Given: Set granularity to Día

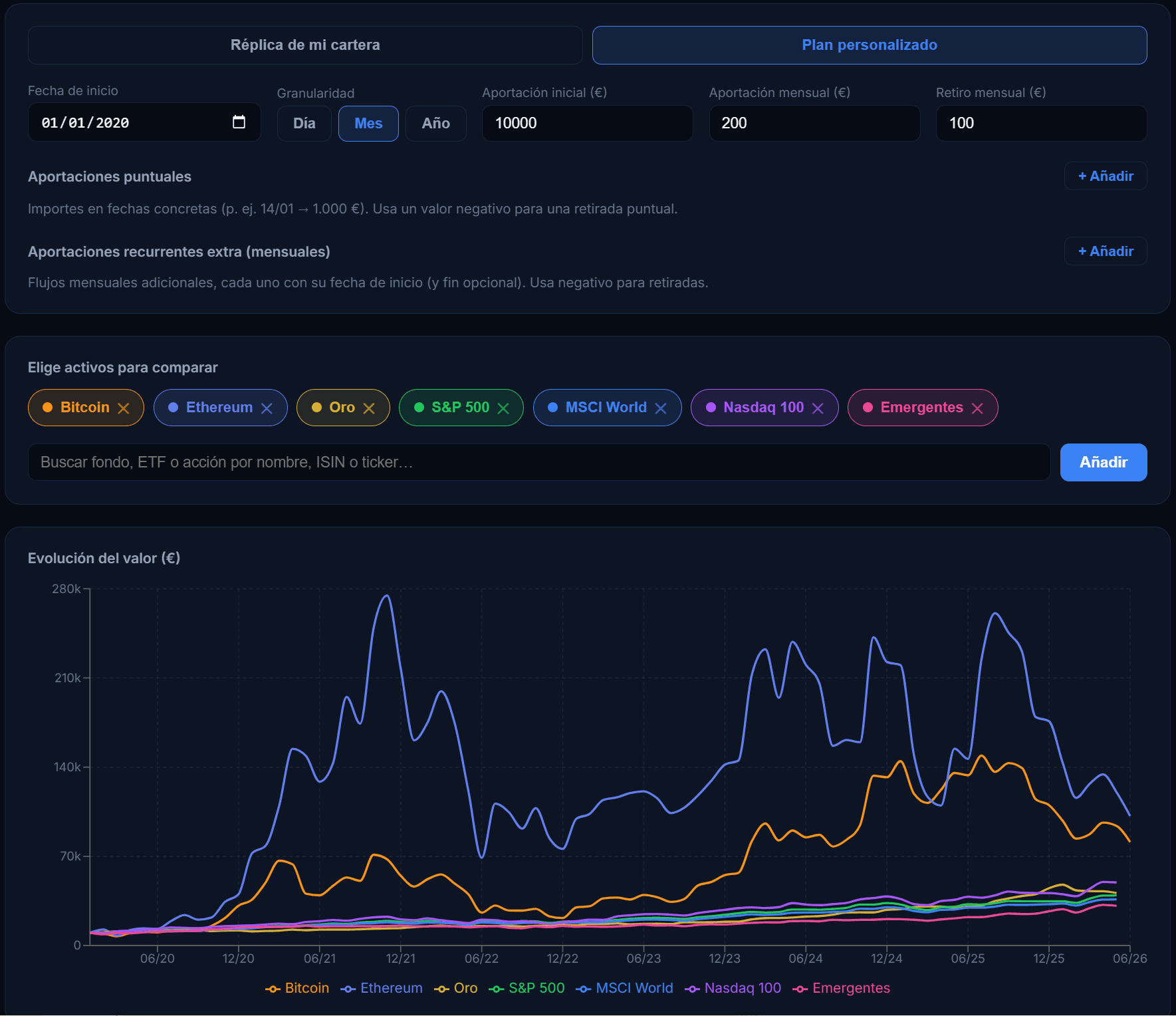Looking at the screenshot, I should pos(304,124).
